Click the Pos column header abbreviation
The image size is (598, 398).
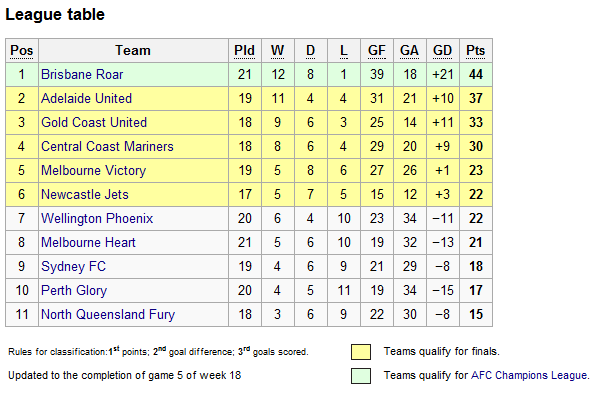click(22, 51)
